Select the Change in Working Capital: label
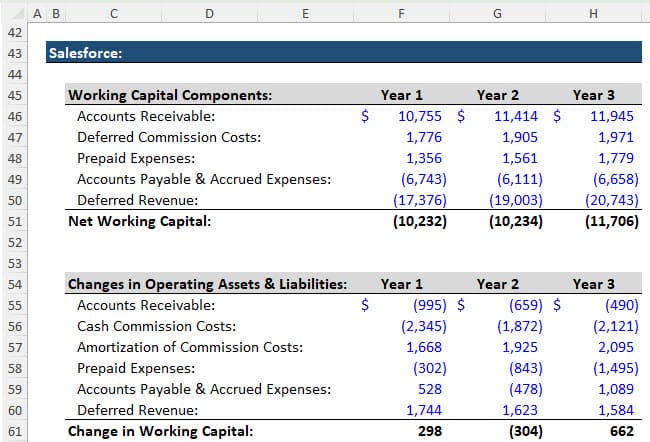The width and height of the screenshot is (650, 442). point(160,431)
